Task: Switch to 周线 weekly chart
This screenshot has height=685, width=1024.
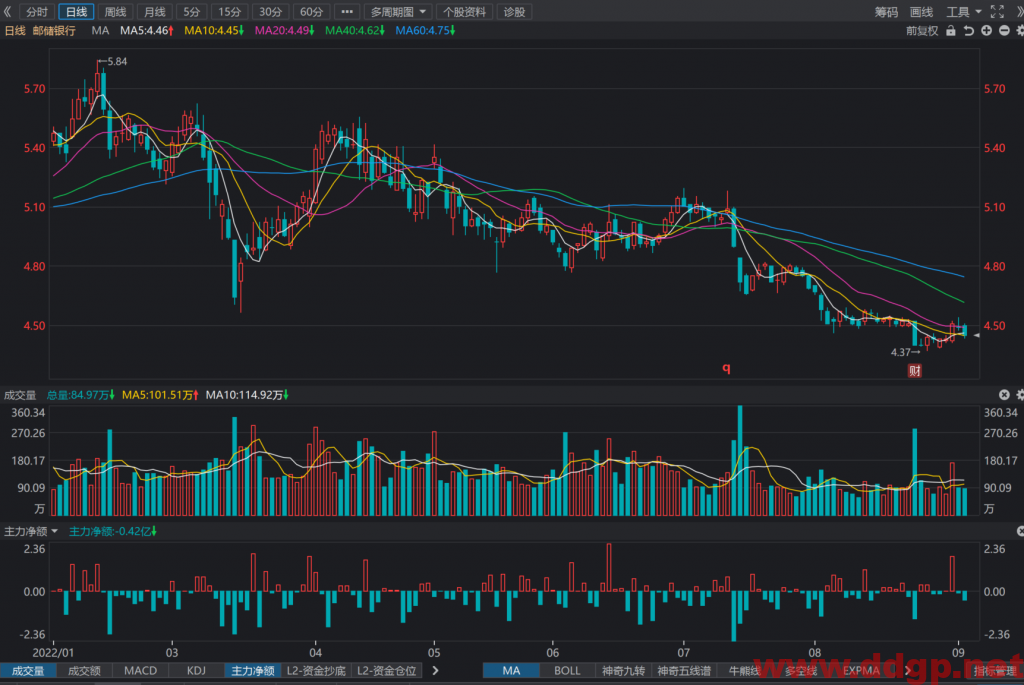Action: (x=116, y=12)
